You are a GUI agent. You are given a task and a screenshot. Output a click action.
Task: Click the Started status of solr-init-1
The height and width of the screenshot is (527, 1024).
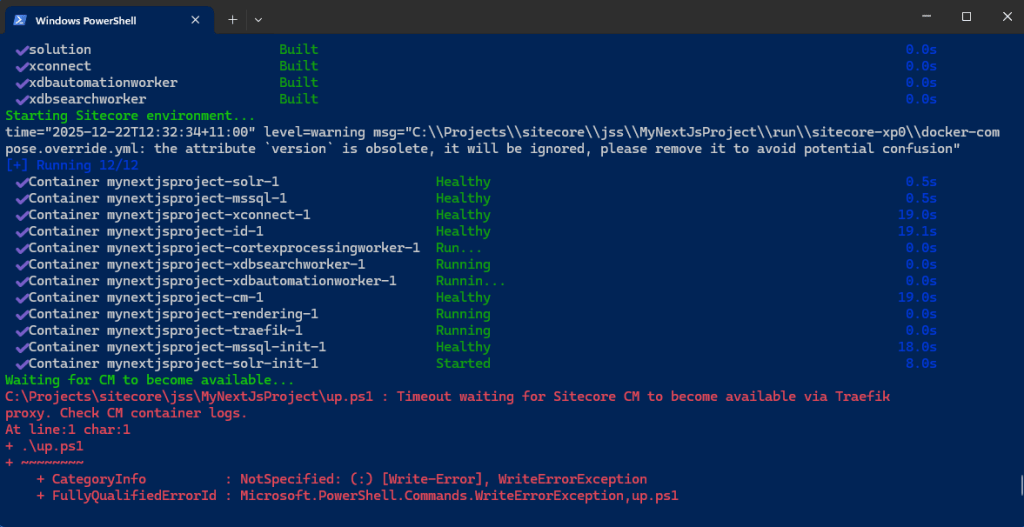(x=462, y=363)
